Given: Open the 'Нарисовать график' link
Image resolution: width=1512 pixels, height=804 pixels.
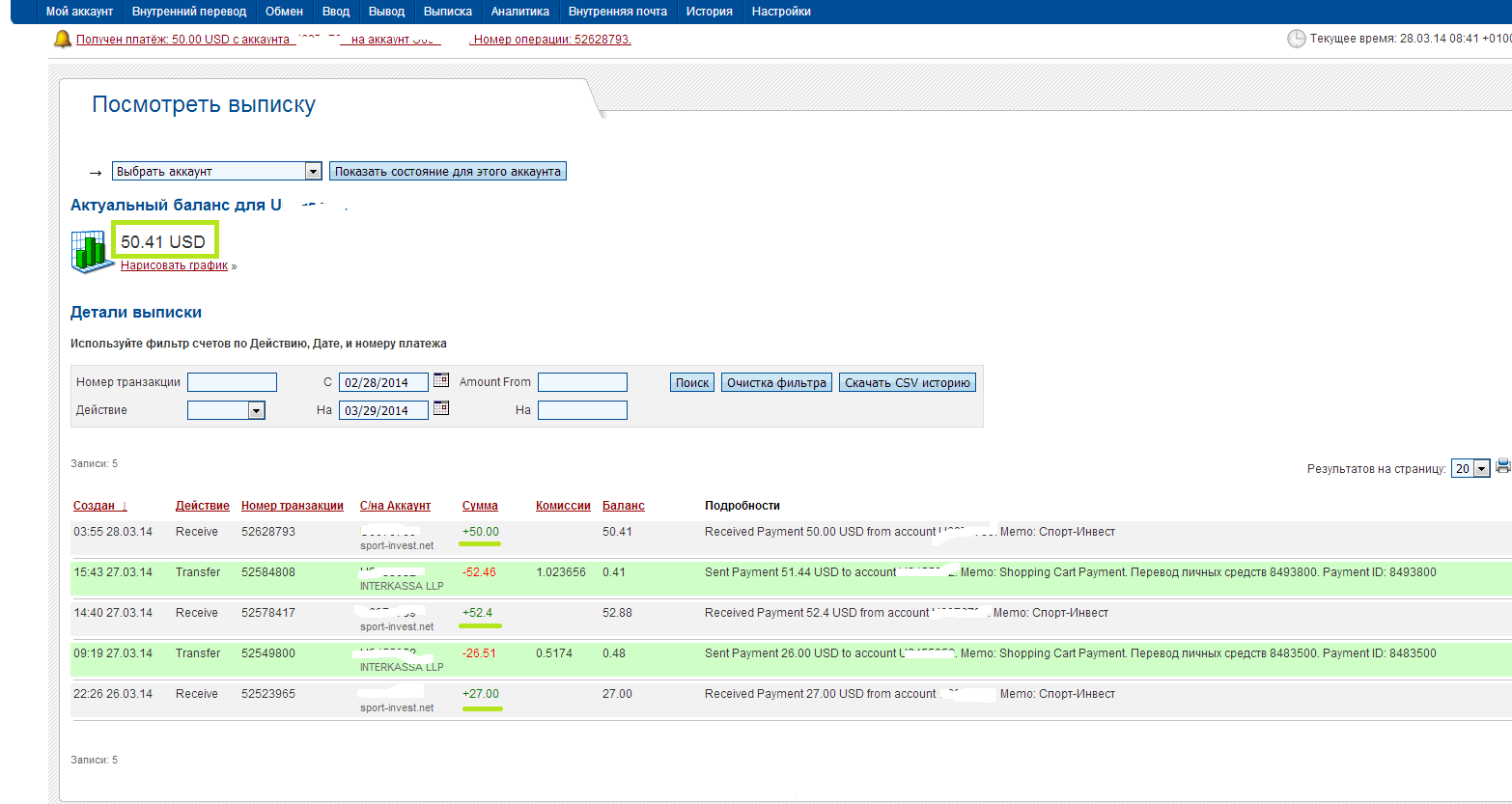Looking at the screenshot, I should coord(174,265).
